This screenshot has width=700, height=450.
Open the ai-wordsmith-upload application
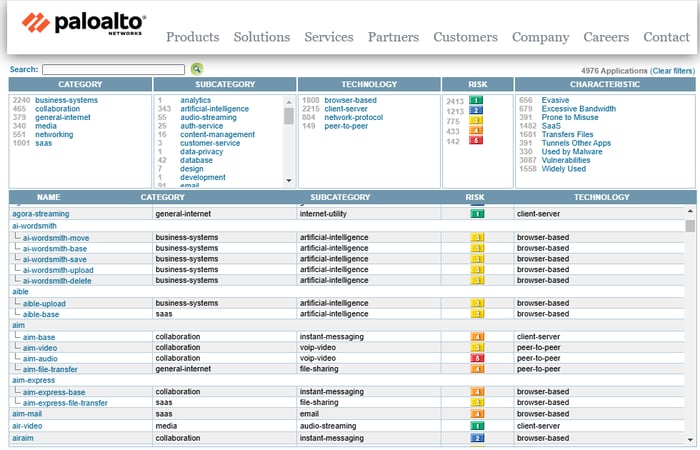point(58,270)
